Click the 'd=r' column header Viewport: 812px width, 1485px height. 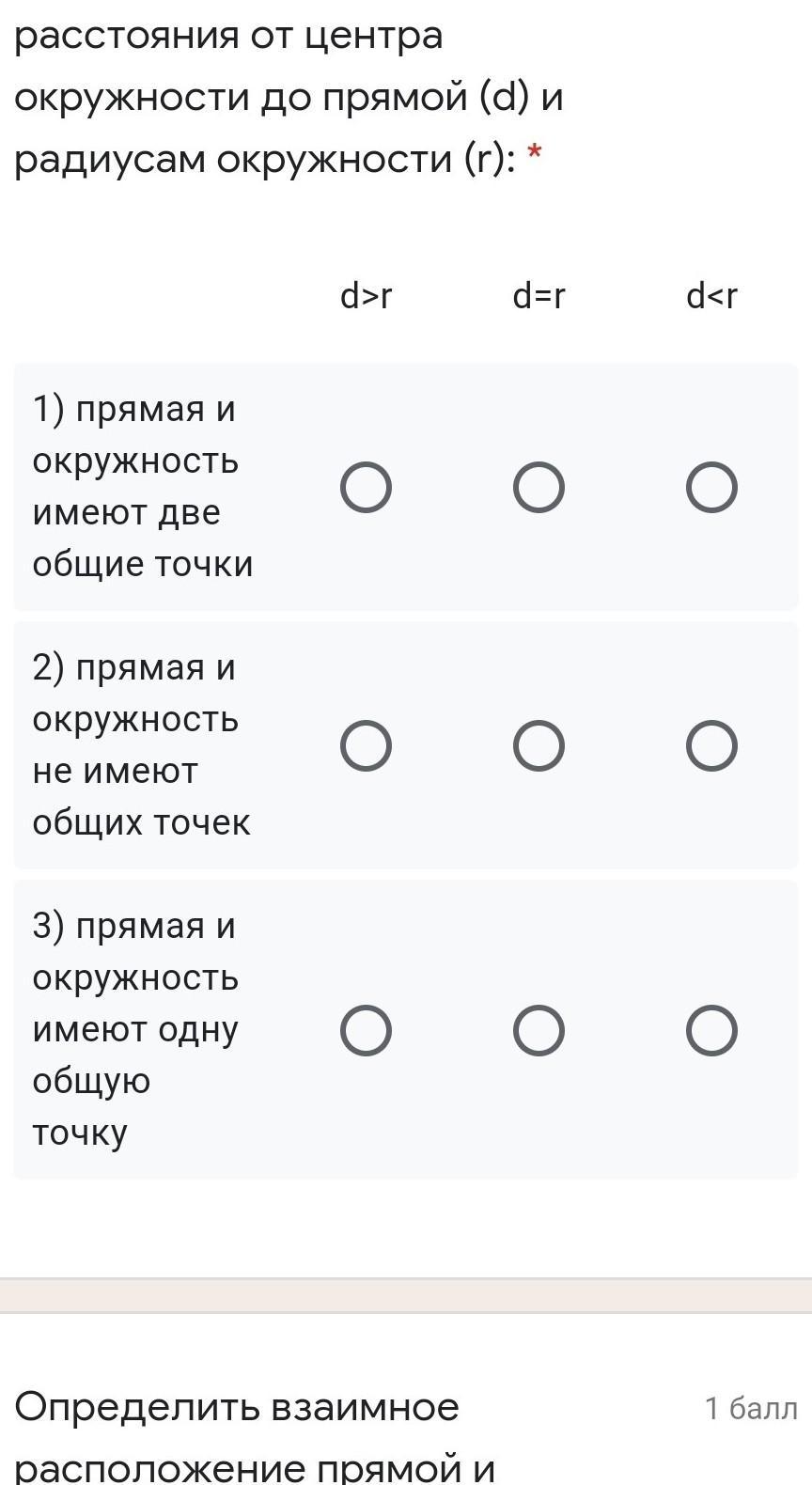(x=539, y=296)
